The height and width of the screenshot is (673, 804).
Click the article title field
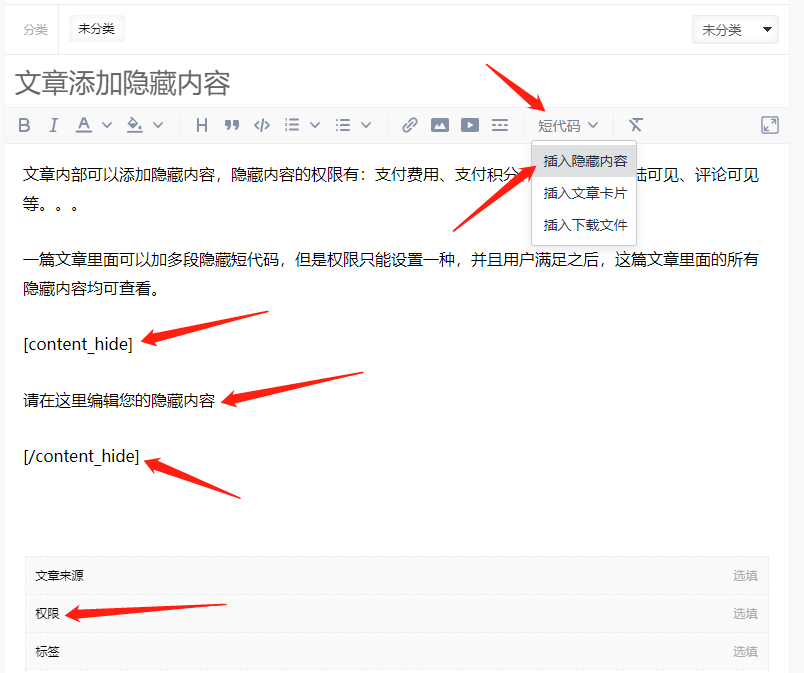300,83
